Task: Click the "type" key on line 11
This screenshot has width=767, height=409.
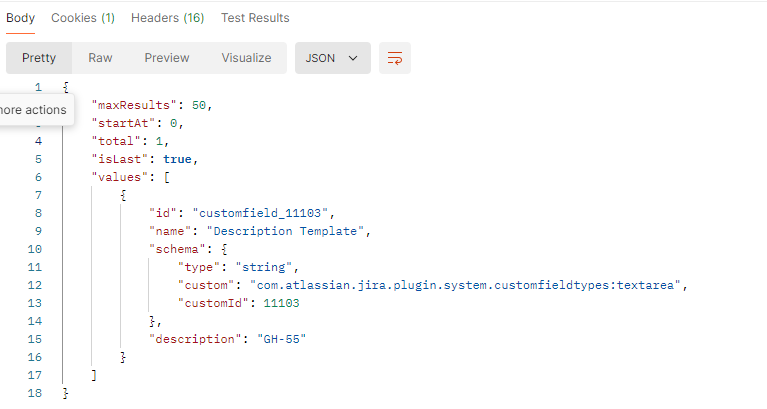Action: [199, 268]
